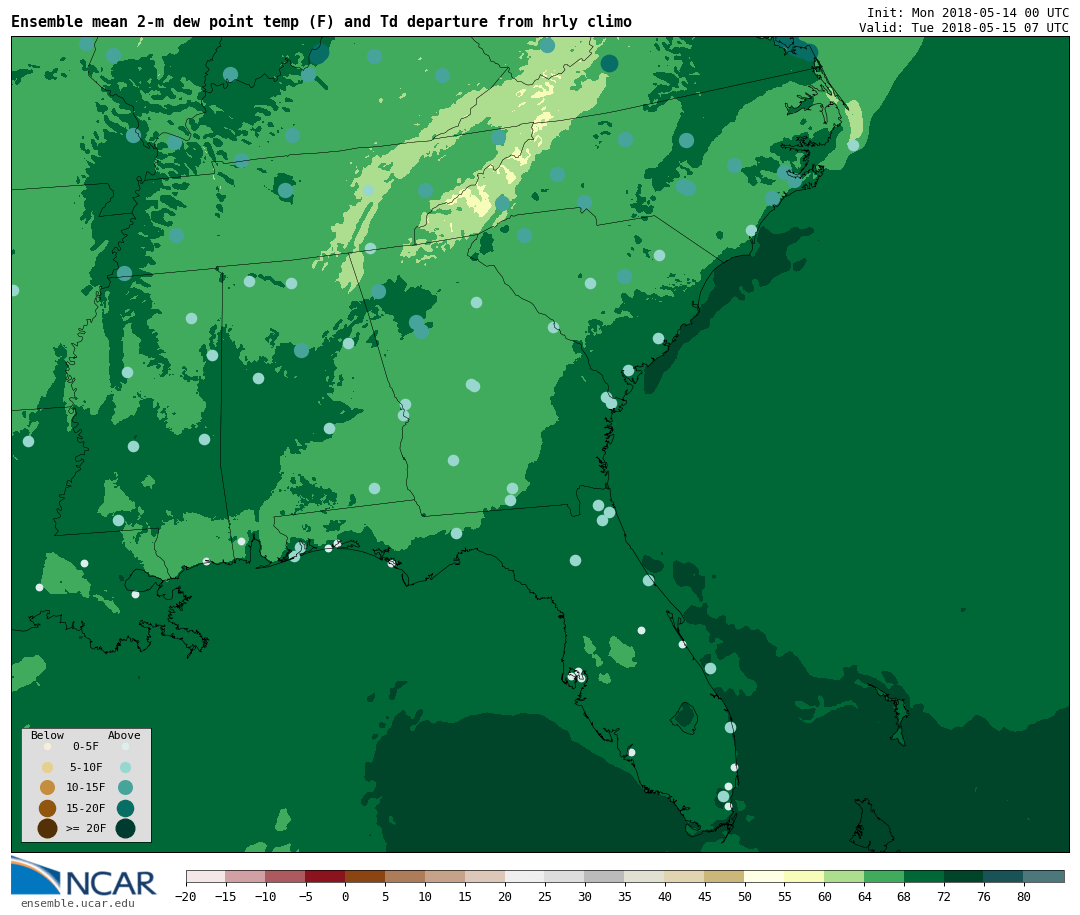1080x915 pixels.
Task: Click the Below >= 20F dark brown legend circle
Action: [x=48, y=828]
